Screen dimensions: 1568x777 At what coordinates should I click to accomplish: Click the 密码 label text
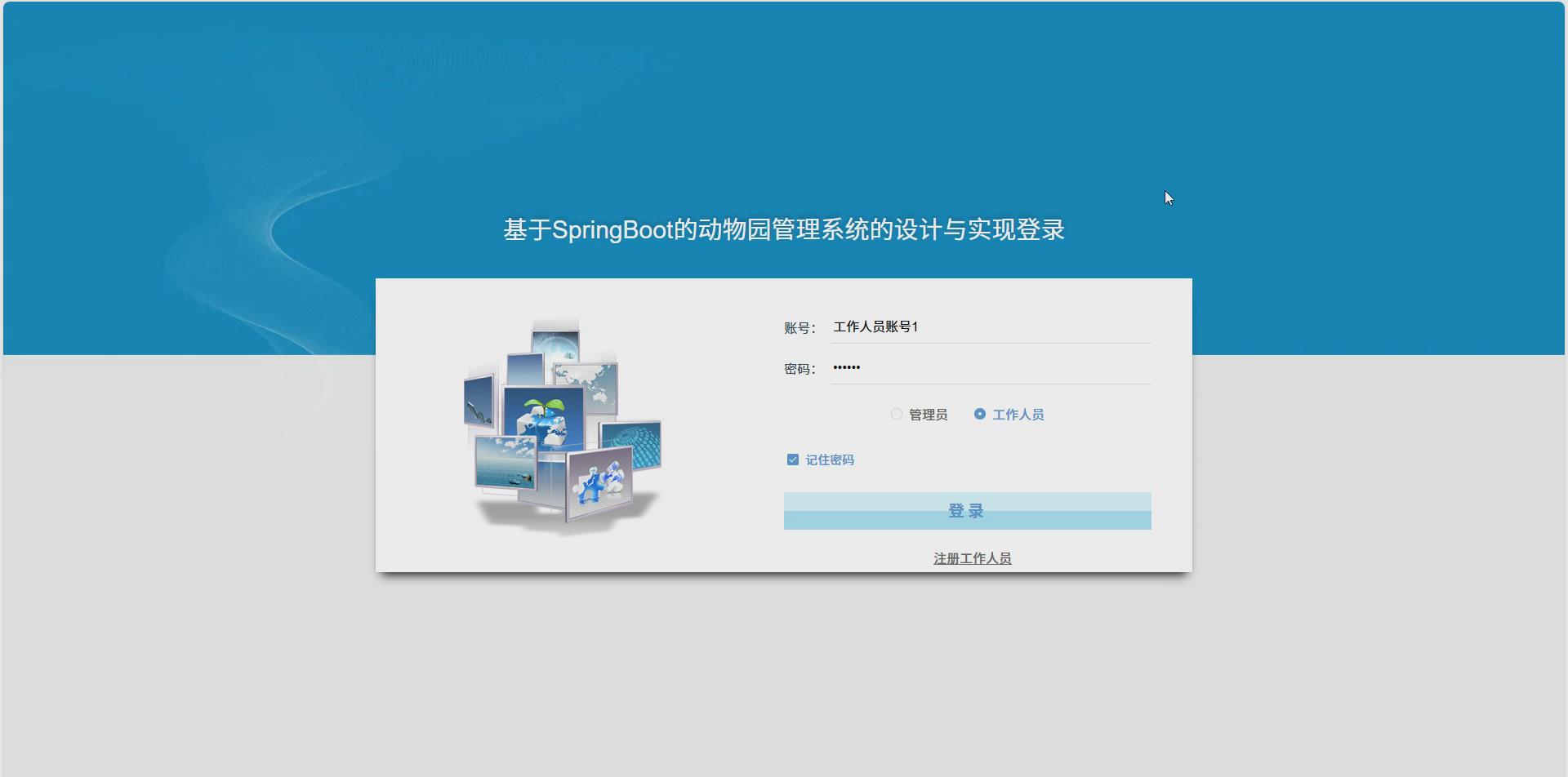point(798,368)
